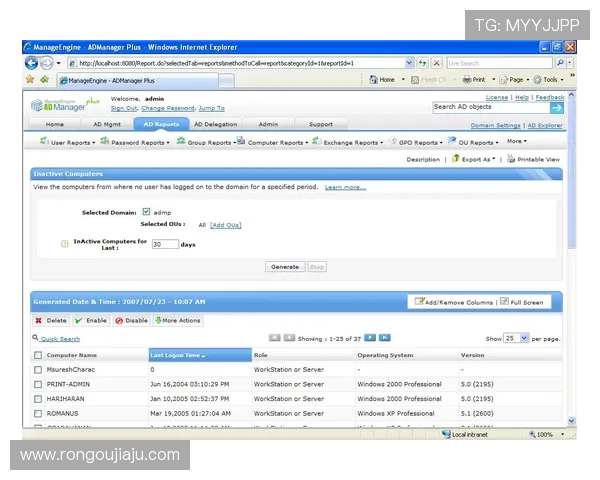The width and height of the screenshot is (600, 480).
Task: Click the Search AD objects go arrow
Action: click(x=557, y=108)
